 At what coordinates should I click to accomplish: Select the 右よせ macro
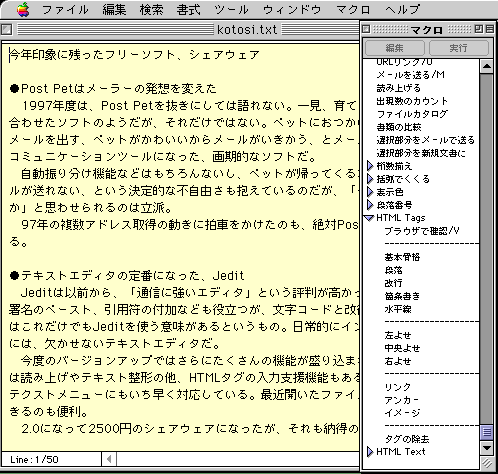click(398, 361)
